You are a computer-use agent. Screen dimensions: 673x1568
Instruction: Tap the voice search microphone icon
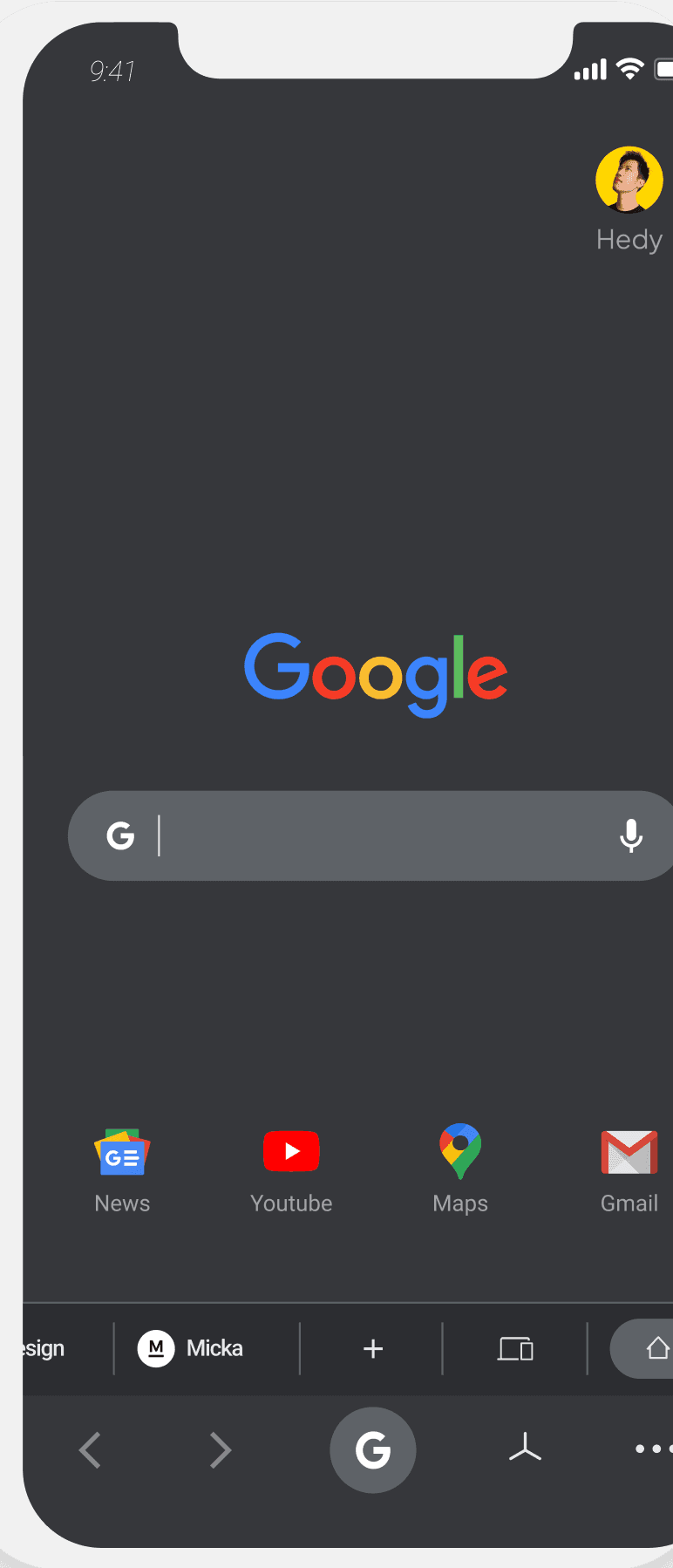coord(631,835)
